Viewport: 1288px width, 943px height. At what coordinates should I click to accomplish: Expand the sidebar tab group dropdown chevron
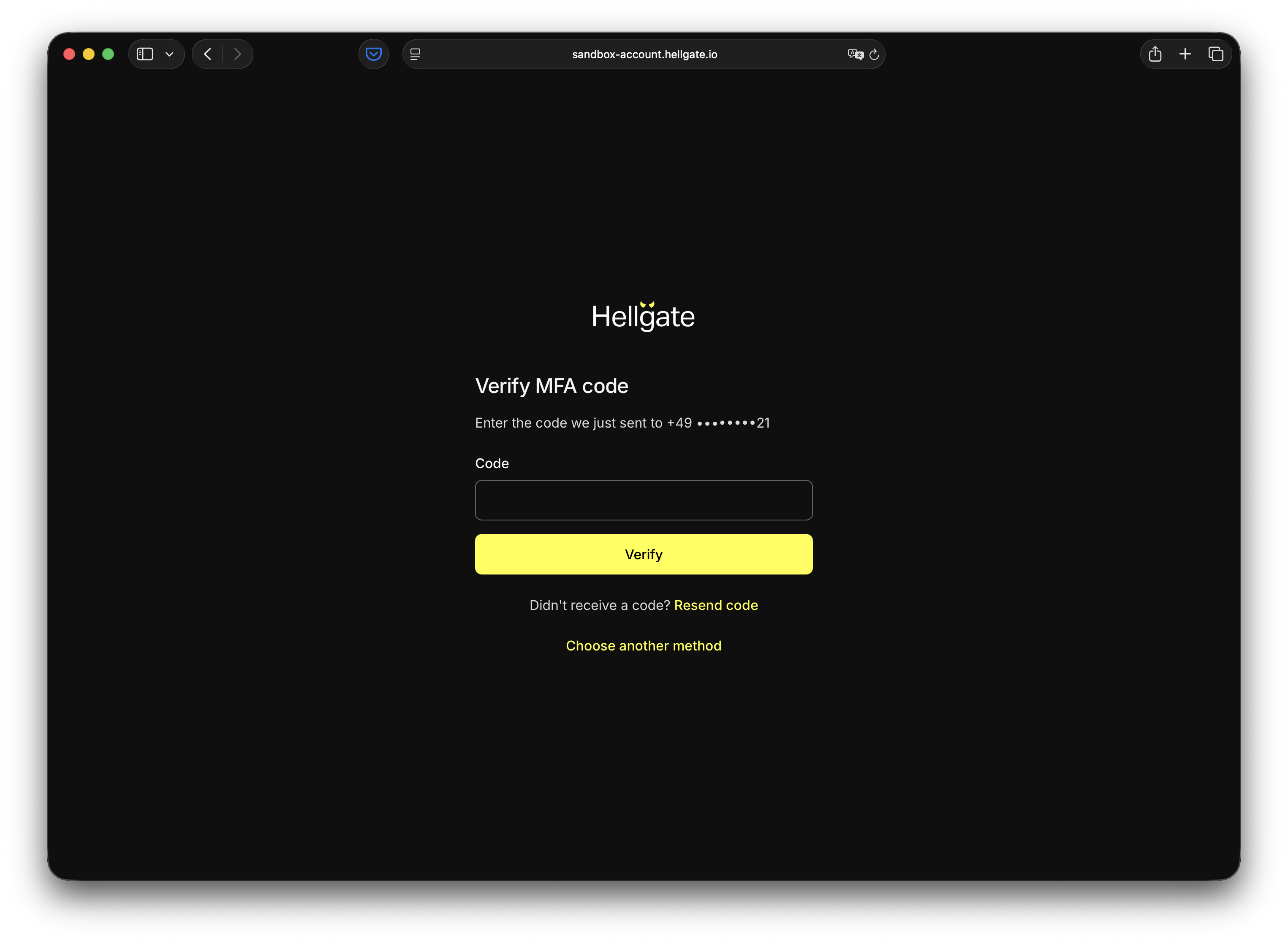point(169,54)
